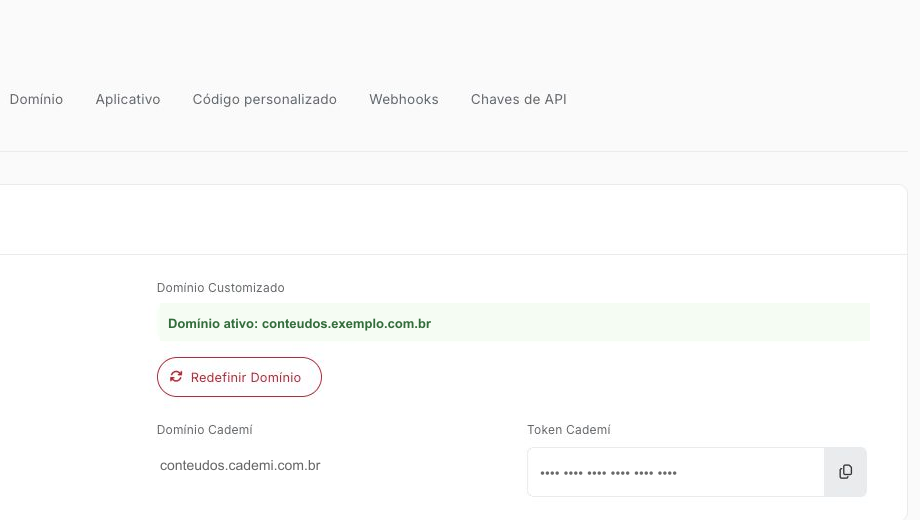Click the Redefinir Domínio button
The image size is (920, 520).
click(239, 377)
